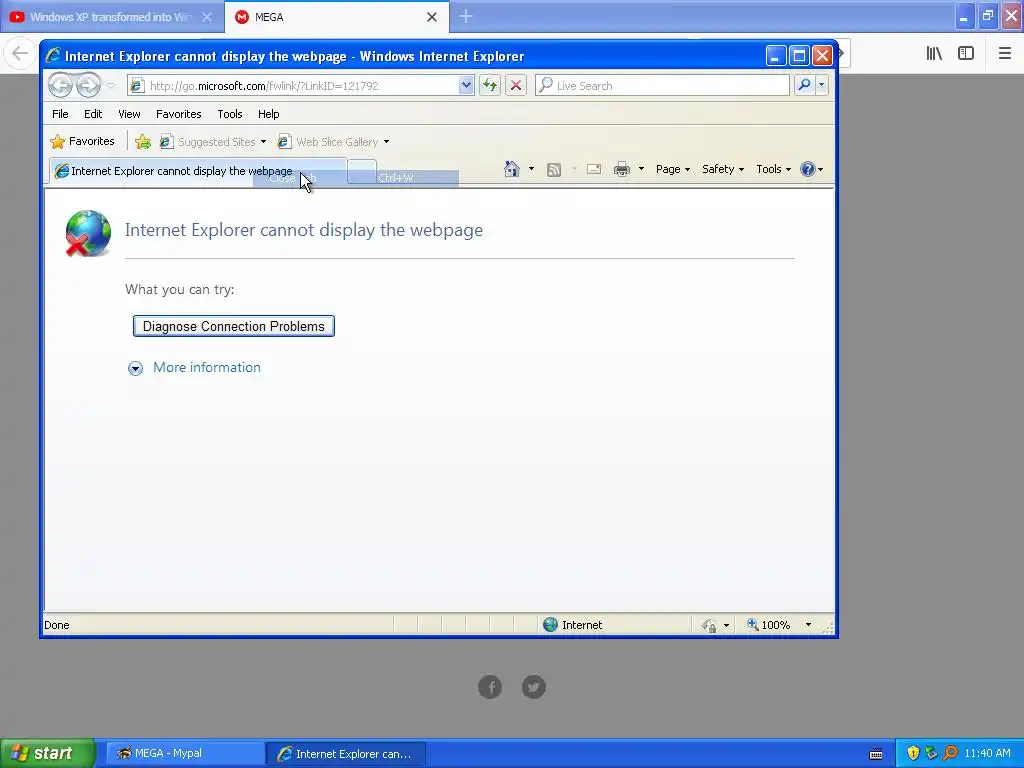Go to Home page icon
This screenshot has width=1024, height=768.
[x=511, y=169]
